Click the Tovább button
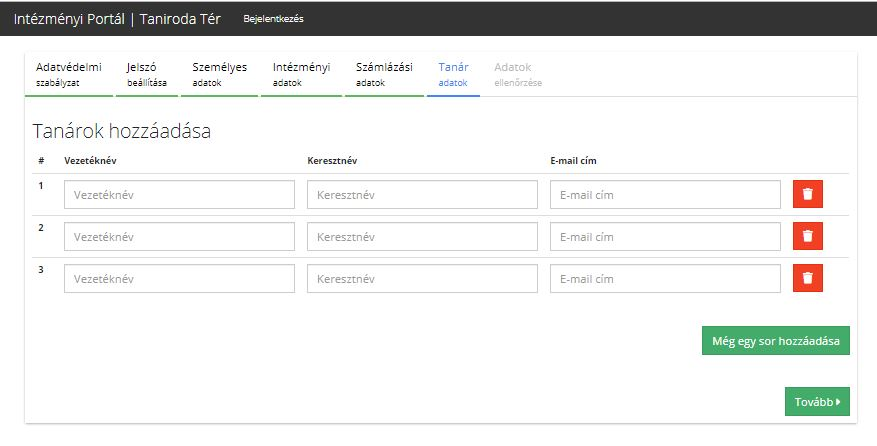The image size is (877, 446). coord(817,401)
